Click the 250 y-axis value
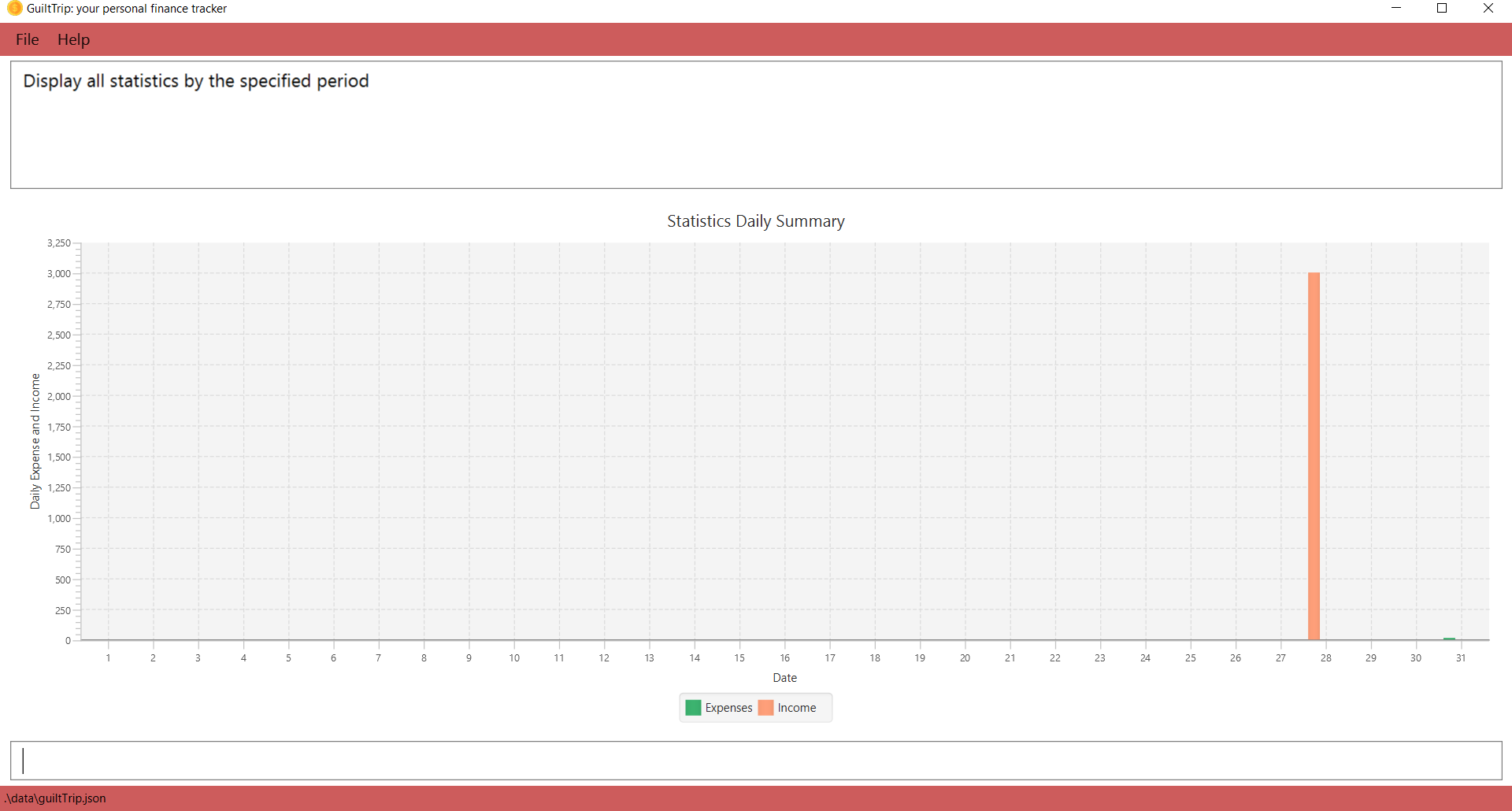The width and height of the screenshot is (1512, 811). [x=63, y=610]
